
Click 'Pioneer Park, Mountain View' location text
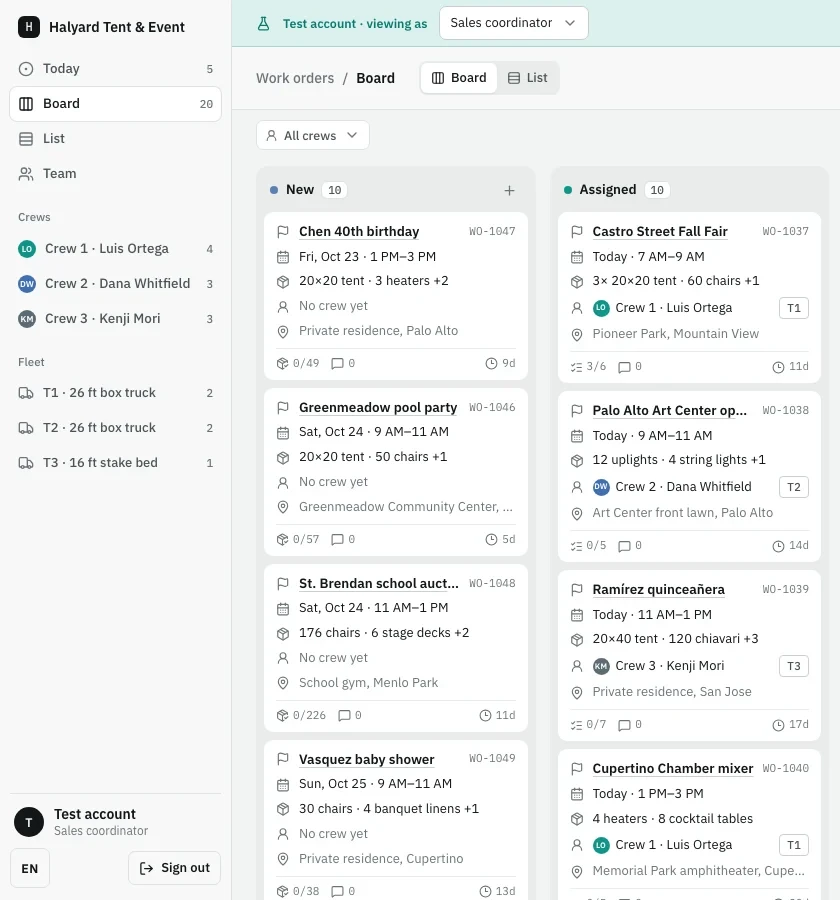coord(675,334)
